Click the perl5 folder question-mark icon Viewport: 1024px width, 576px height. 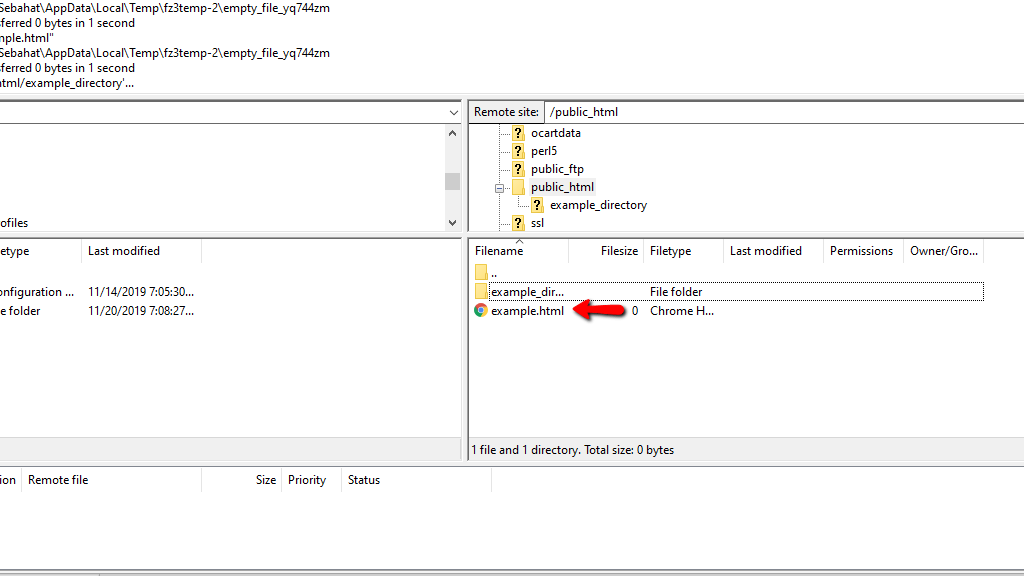click(x=518, y=151)
